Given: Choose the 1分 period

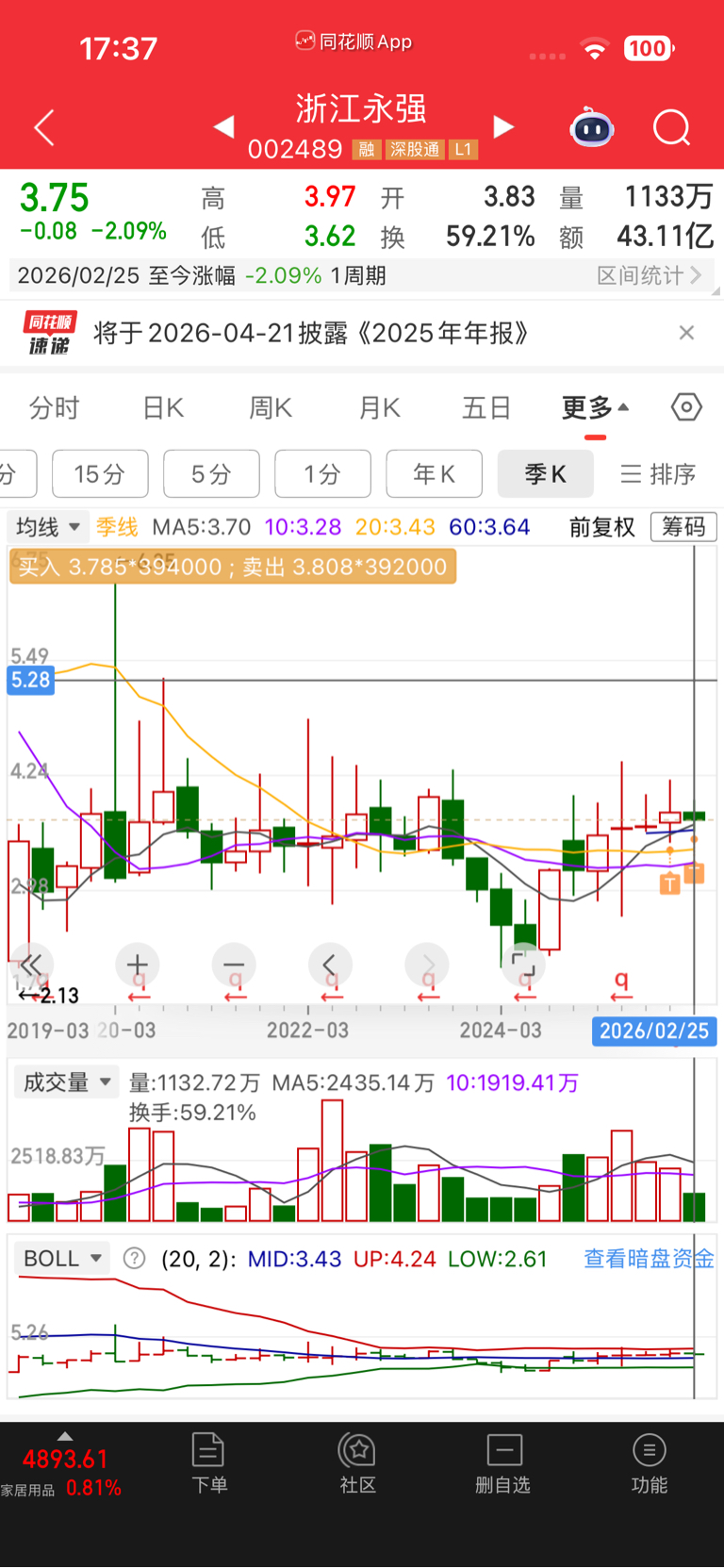Looking at the screenshot, I should [x=322, y=473].
